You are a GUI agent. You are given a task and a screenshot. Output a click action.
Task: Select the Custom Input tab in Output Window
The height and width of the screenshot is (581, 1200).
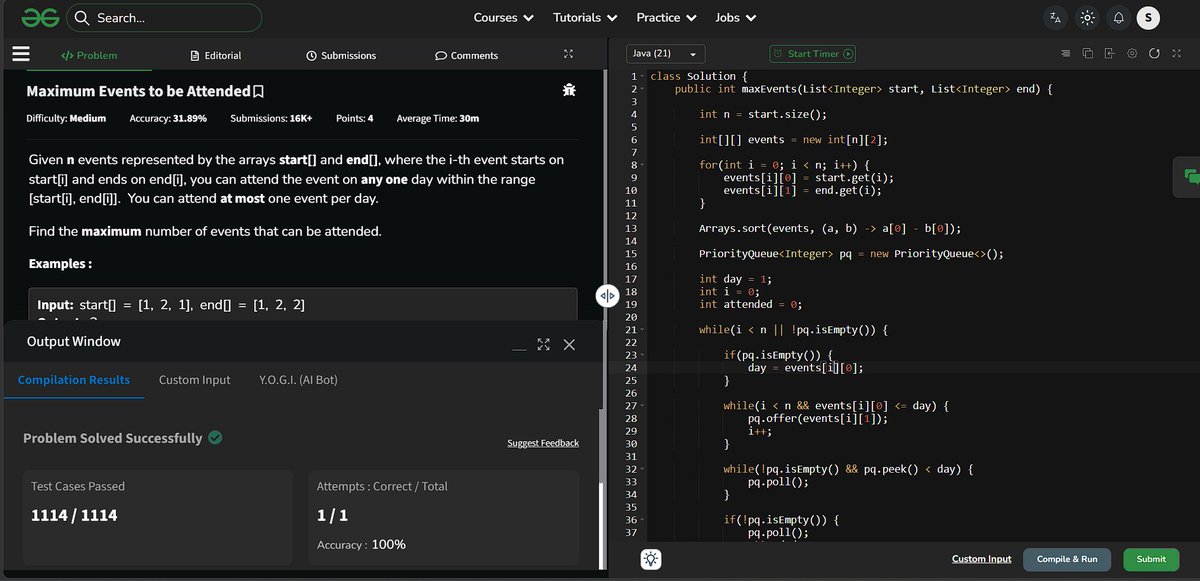coord(194,380)
